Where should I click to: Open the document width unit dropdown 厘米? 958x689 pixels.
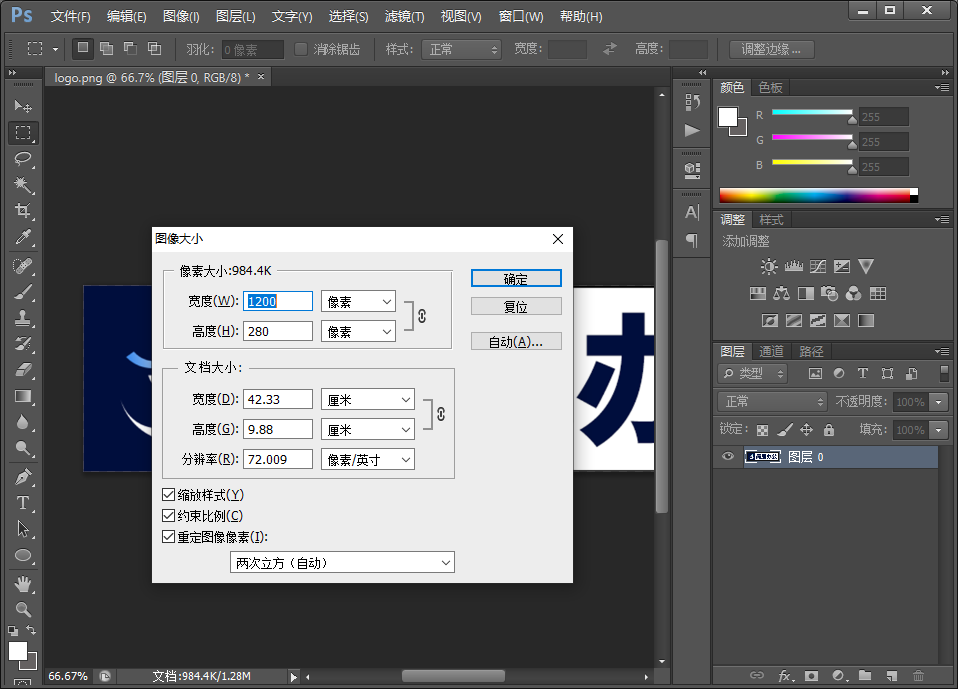coord(367,399)
